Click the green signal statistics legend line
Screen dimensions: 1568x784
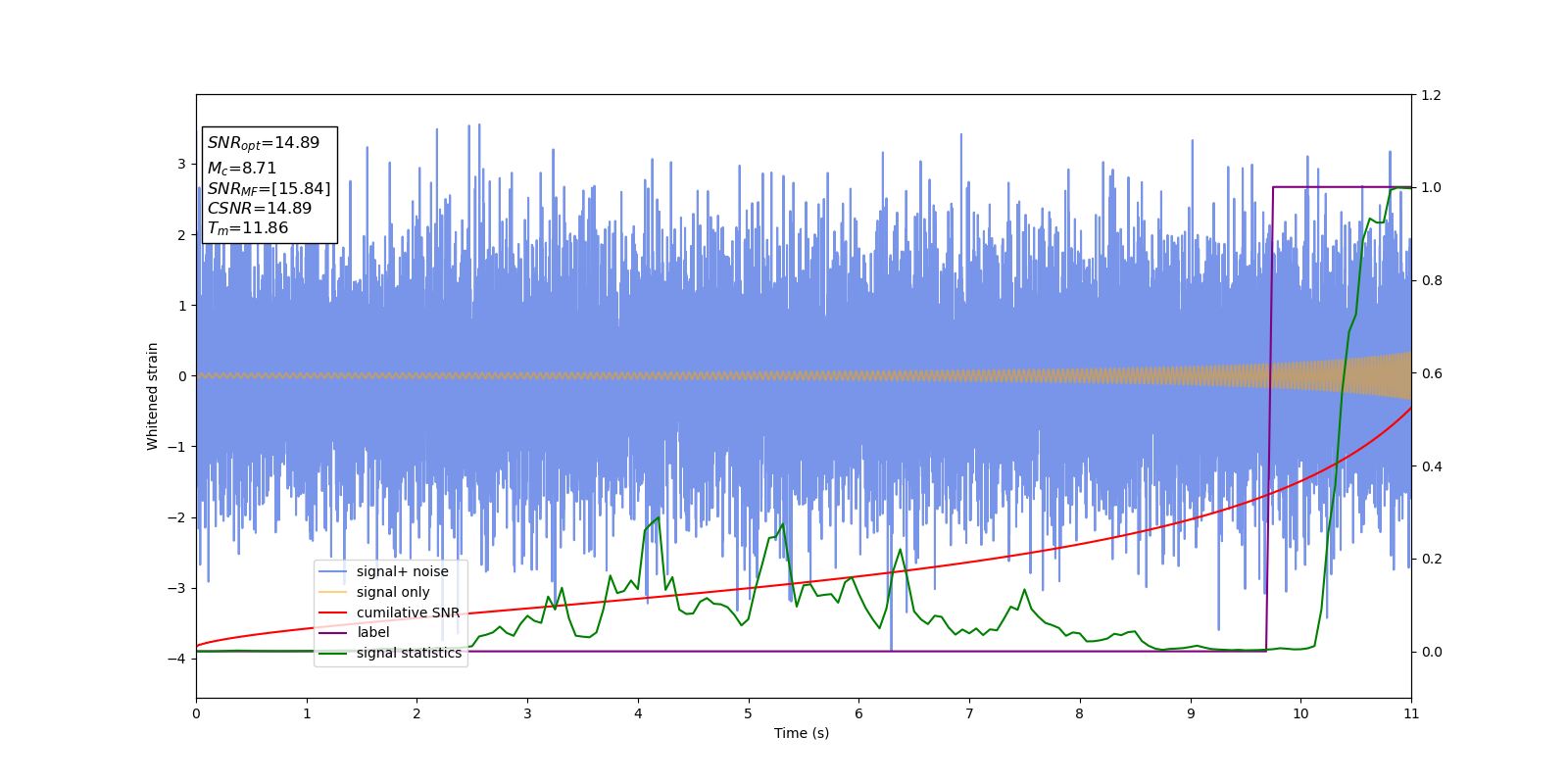click(333, 653)
